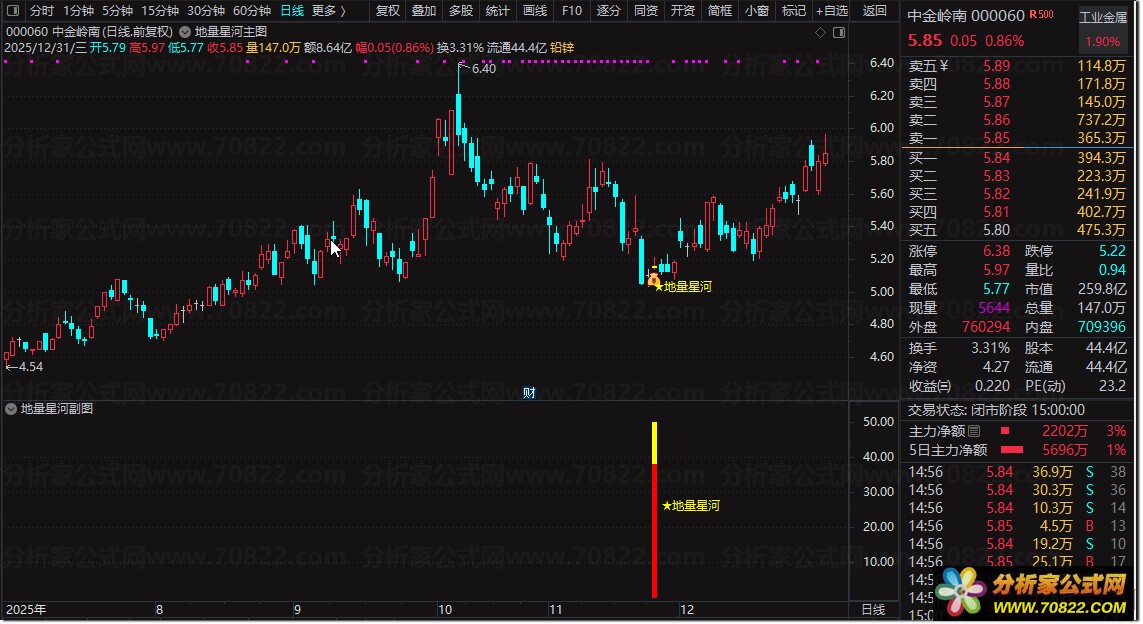The image size is (1143, 624).
Task: Click the 4.54 low price label
Action: [31, 367]
